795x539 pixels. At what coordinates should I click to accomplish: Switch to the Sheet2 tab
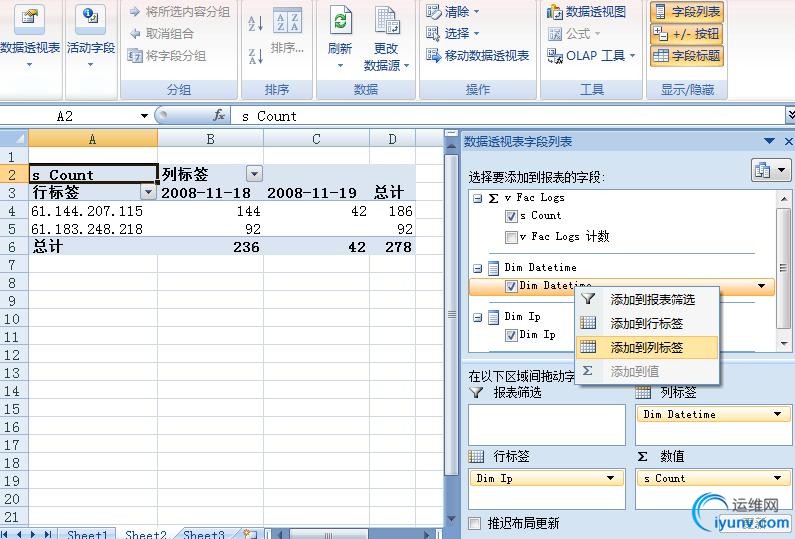tap(146, 534)
